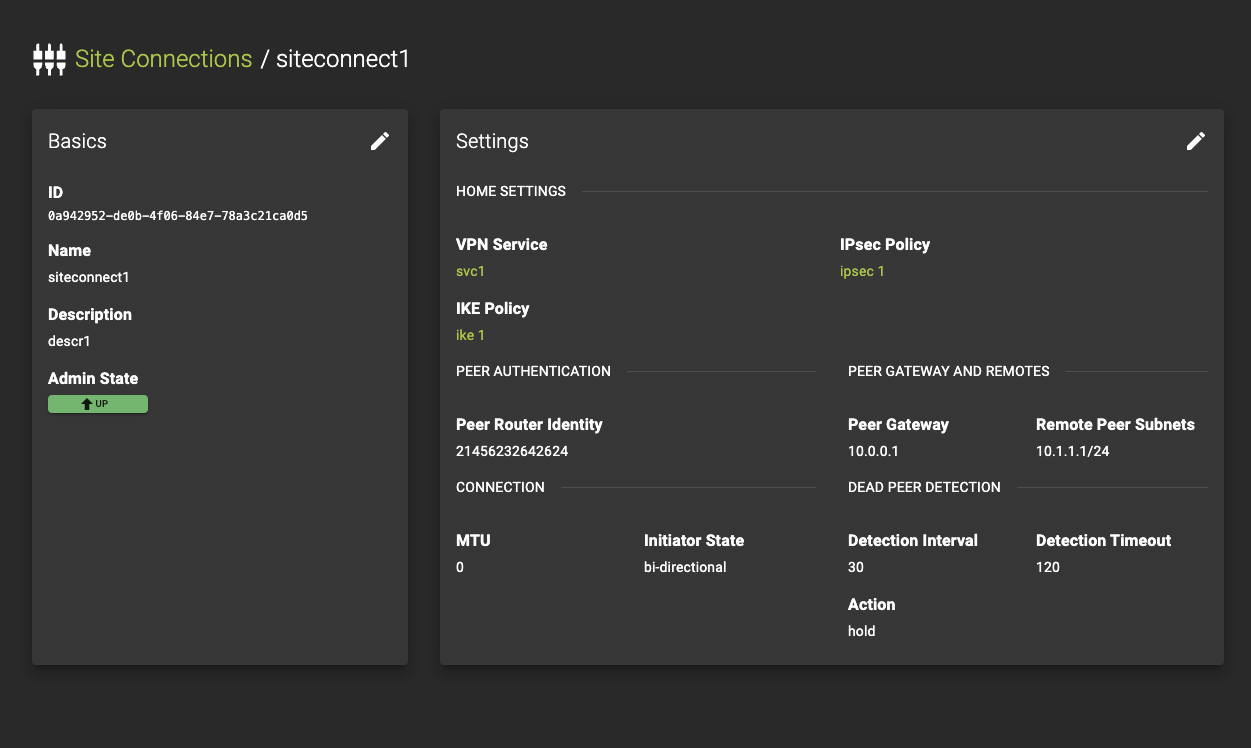Screen dimensions: 1251x748
Task: Click the initiator state value bi-directional
Action: tap(685, 567)
